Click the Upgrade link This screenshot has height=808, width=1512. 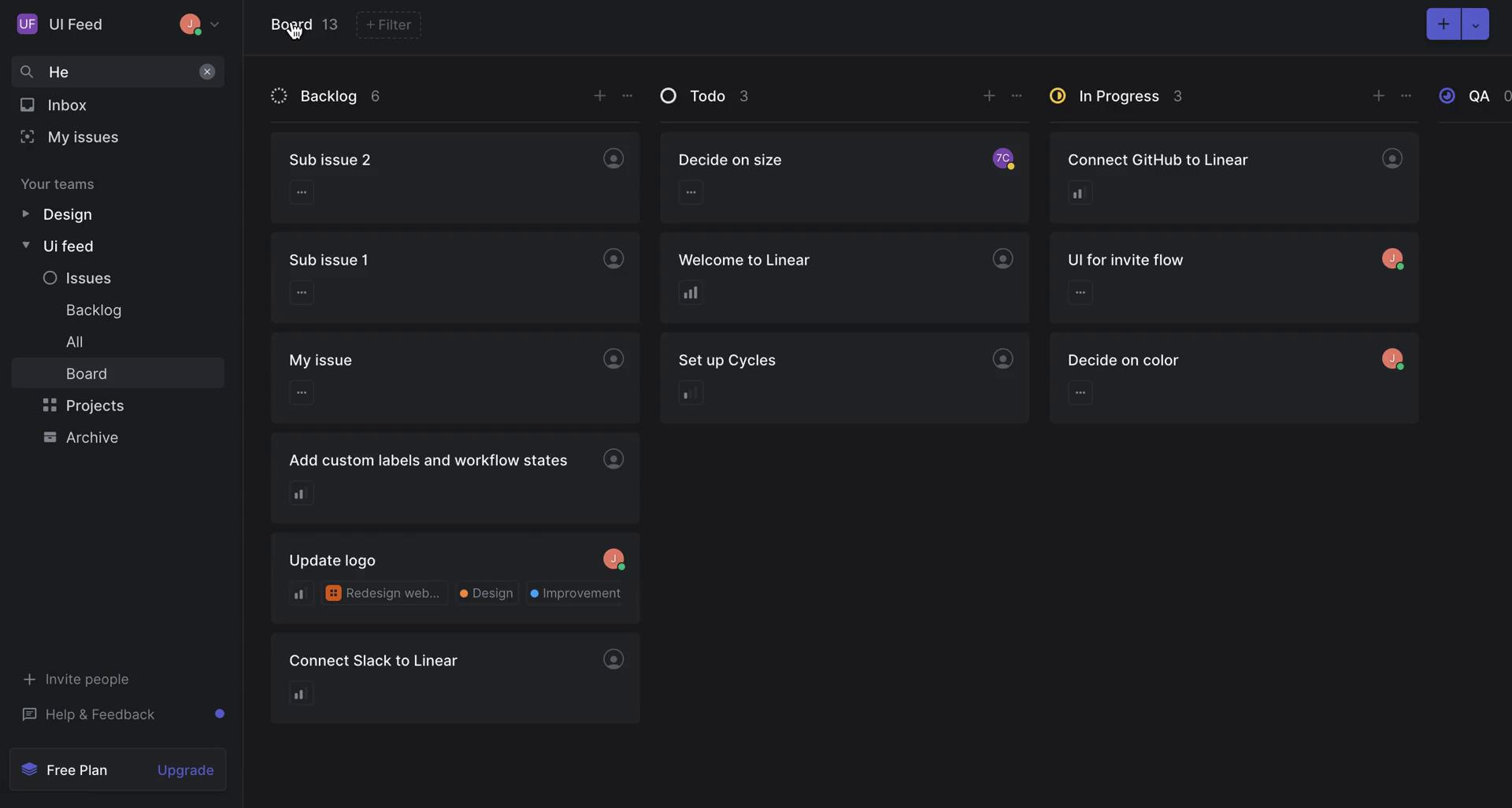(185, 770)
